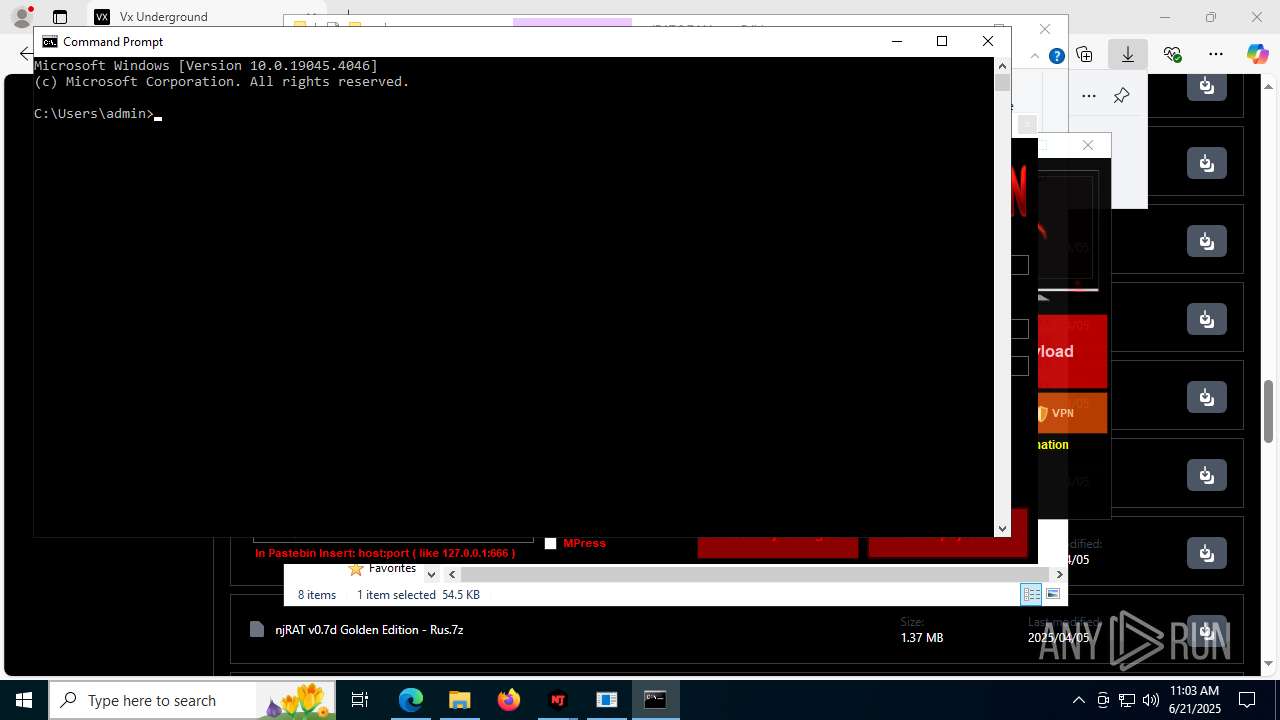Switch to the njRAT NJ taskbar app
The image size is (1280, 720).
coord(558,700)
